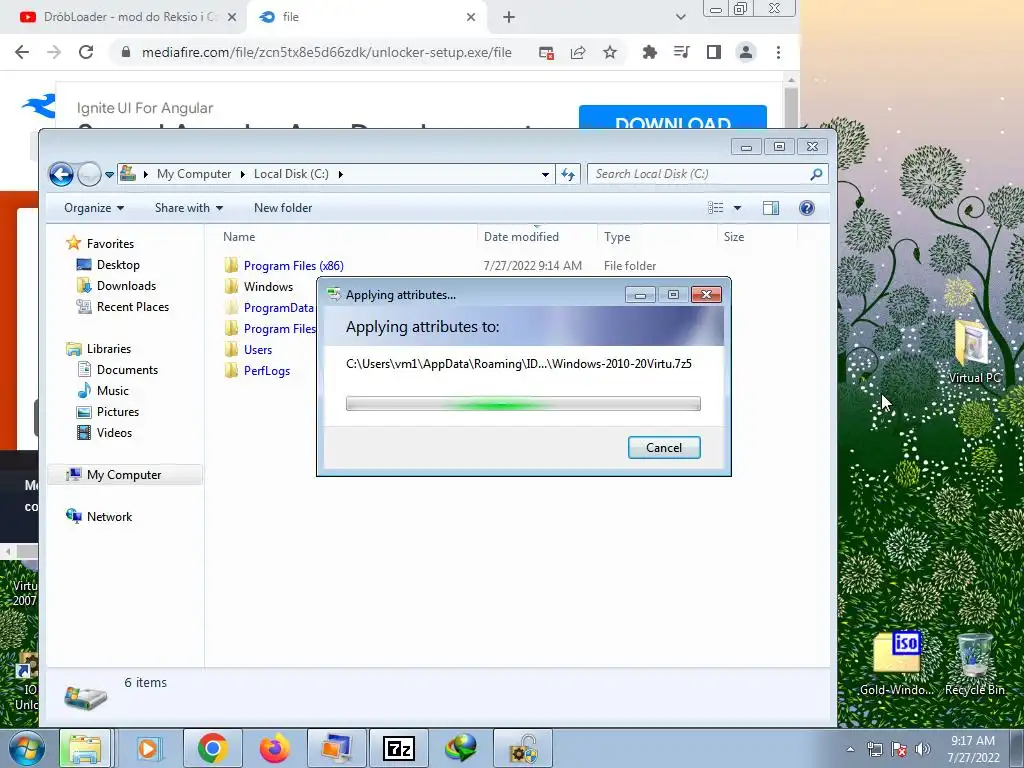Select Documents library
Image resolution: width=1024 pixels, height=768 pixels.
[127, 370]
